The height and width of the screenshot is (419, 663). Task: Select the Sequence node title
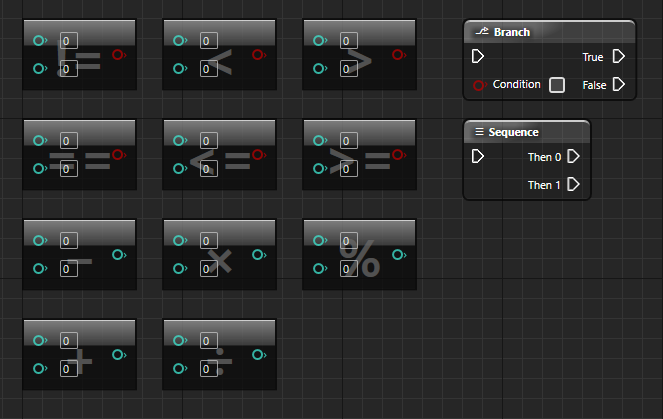513,132
